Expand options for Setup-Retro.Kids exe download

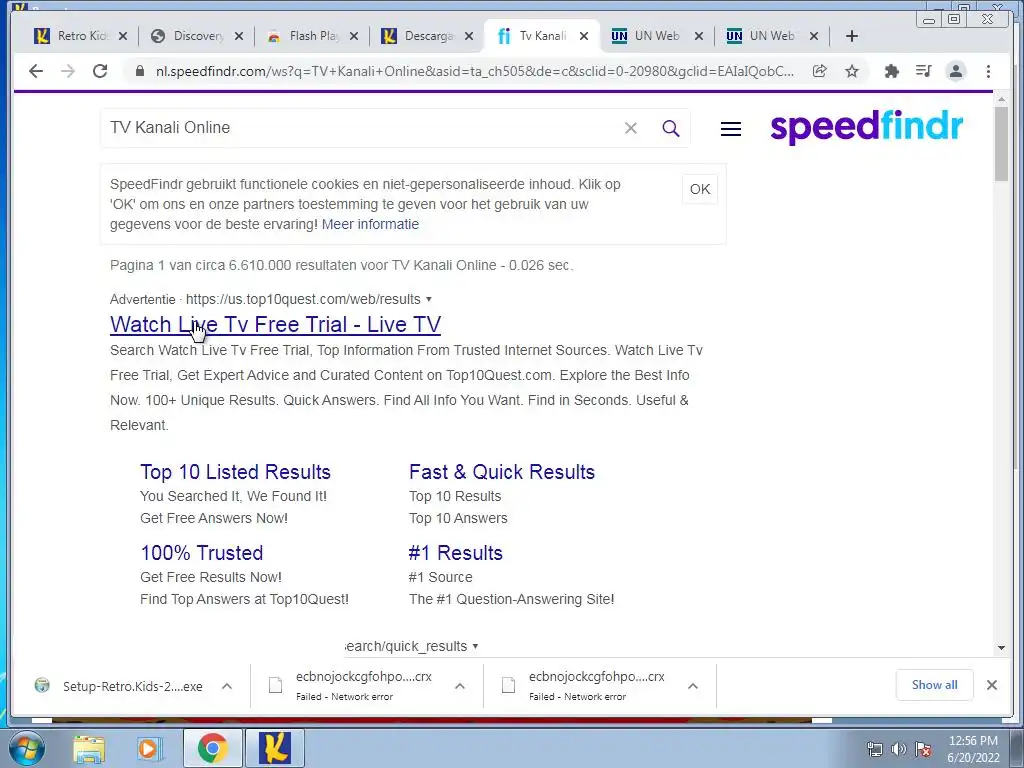(x=227, y=686)
